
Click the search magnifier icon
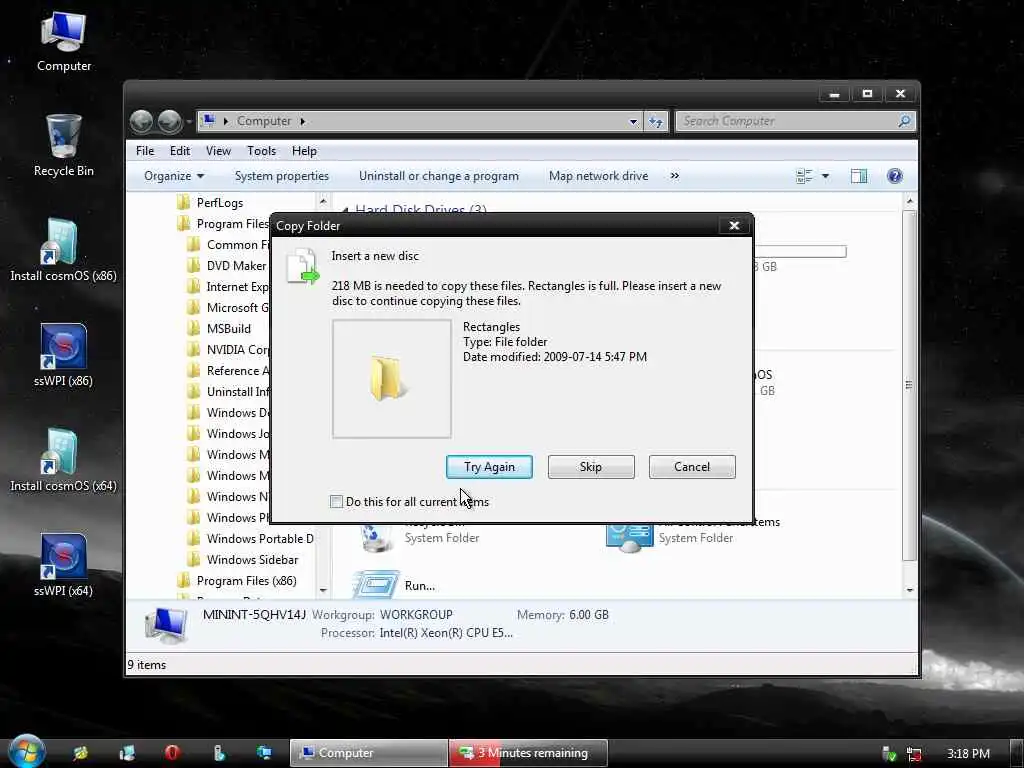point(904,121)
